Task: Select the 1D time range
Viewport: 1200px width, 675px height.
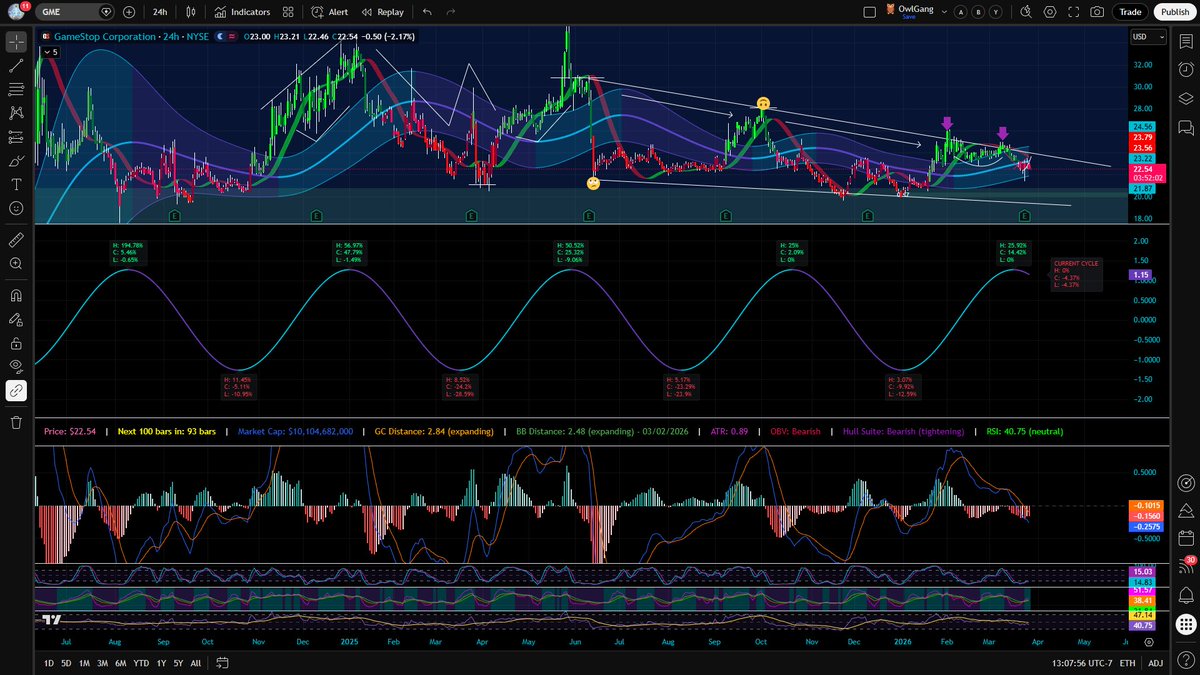Action: 50,663
